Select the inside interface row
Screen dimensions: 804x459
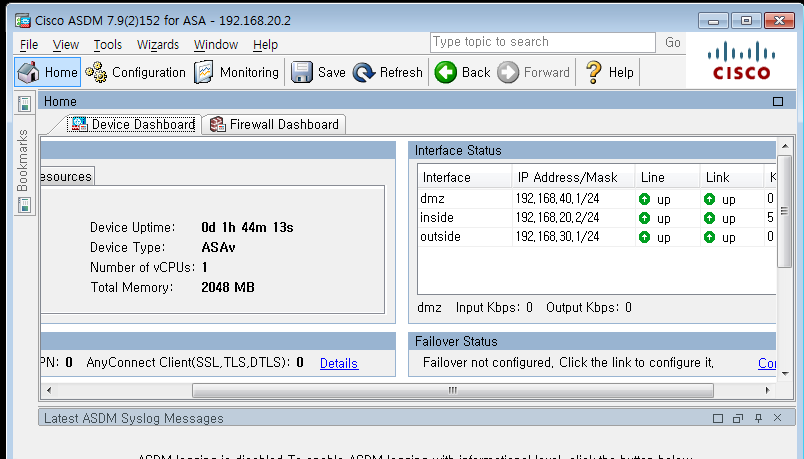click(x=597, y=217)
